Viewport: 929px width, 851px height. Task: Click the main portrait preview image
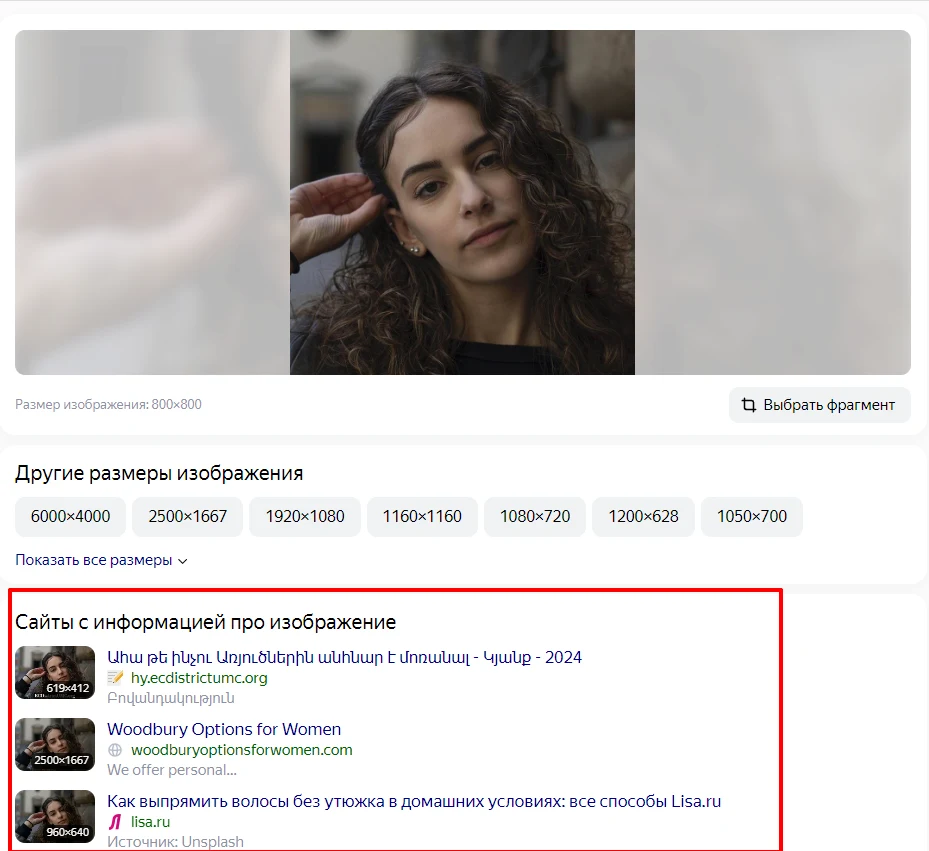click(x=462, y=203)
